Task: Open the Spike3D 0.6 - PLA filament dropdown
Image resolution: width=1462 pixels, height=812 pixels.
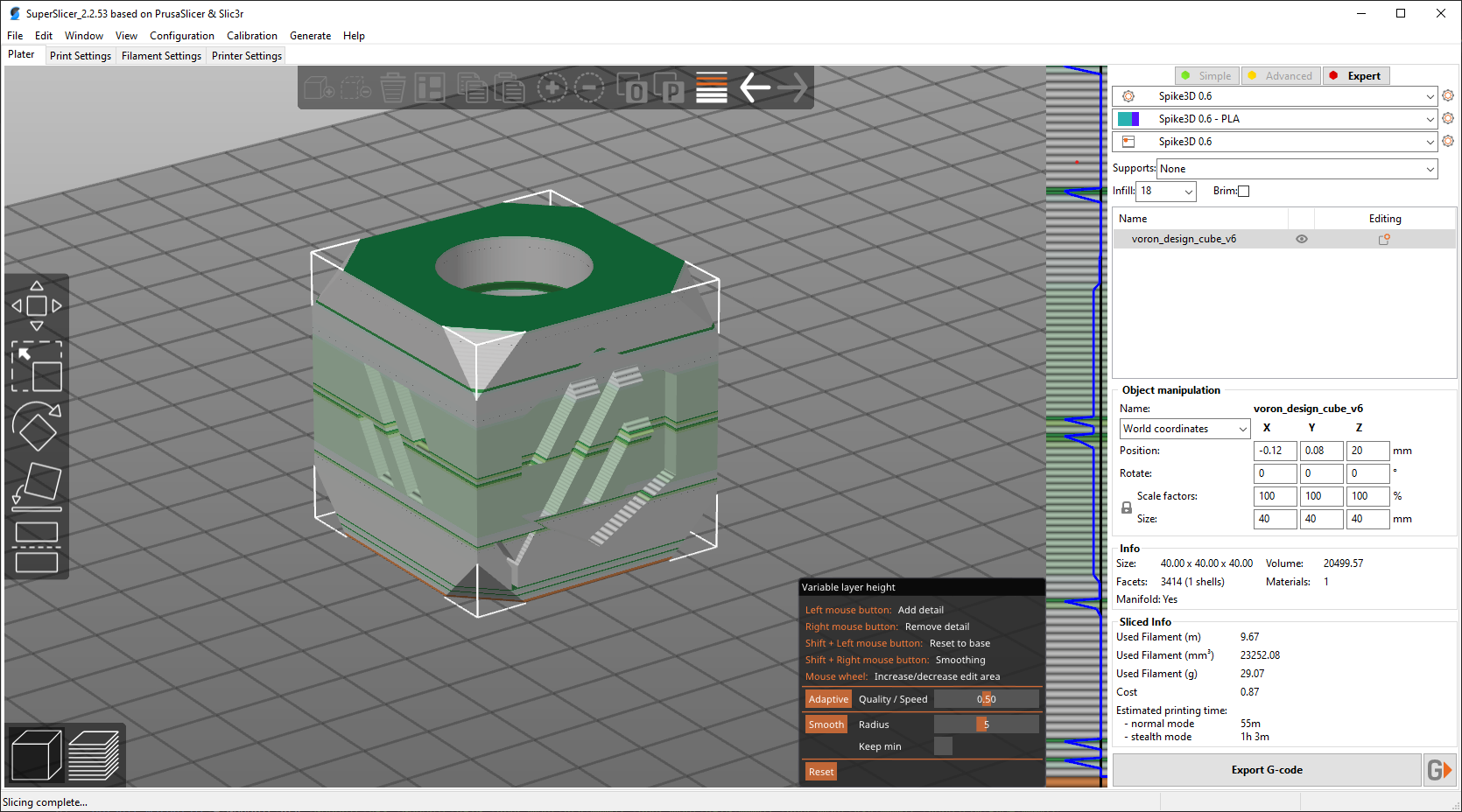Action: pyautogui.click(x=1275, y=119)
